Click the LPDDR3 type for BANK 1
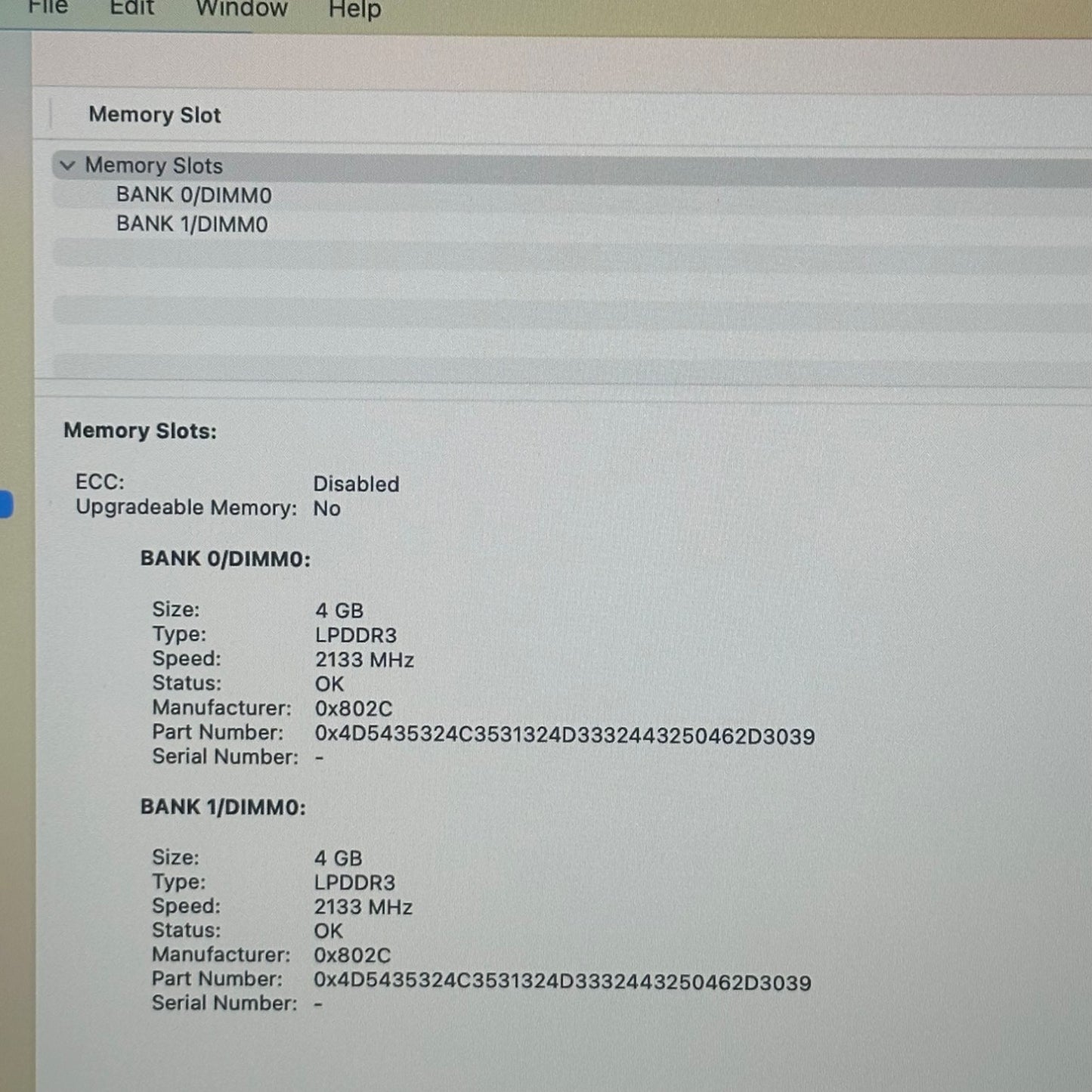The width and height of the screenshot is (1092, 1092). tap(354, 882)
